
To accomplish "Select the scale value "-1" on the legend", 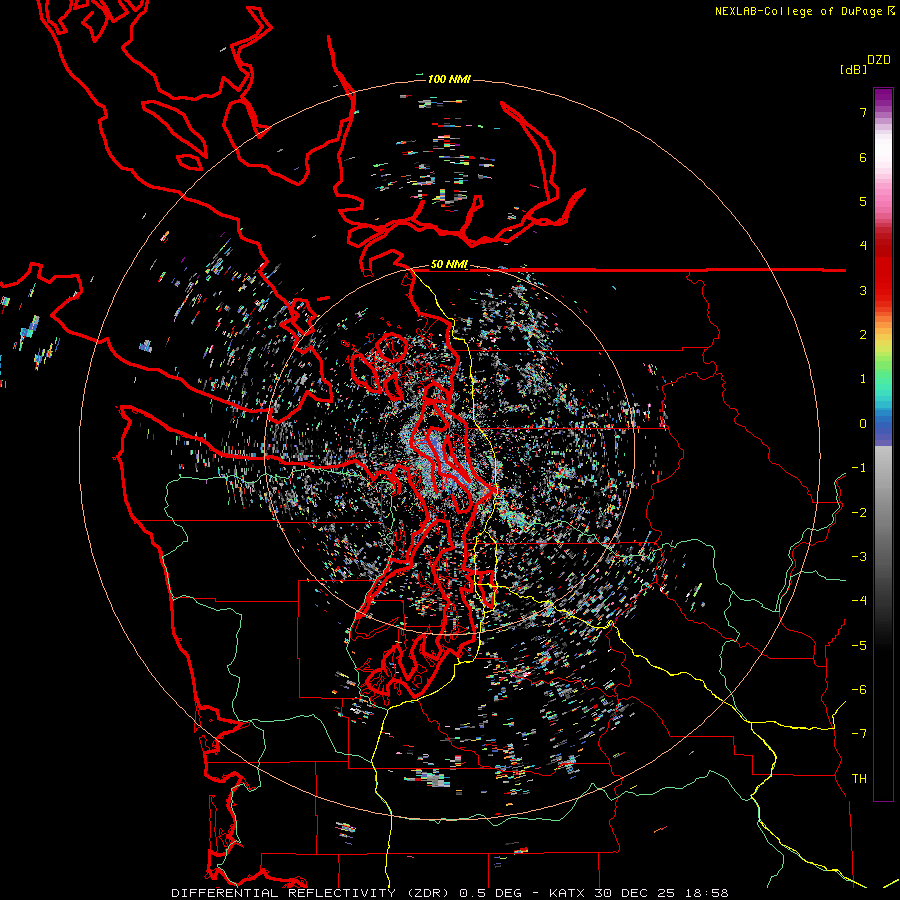I will click(x=859, y=468).
